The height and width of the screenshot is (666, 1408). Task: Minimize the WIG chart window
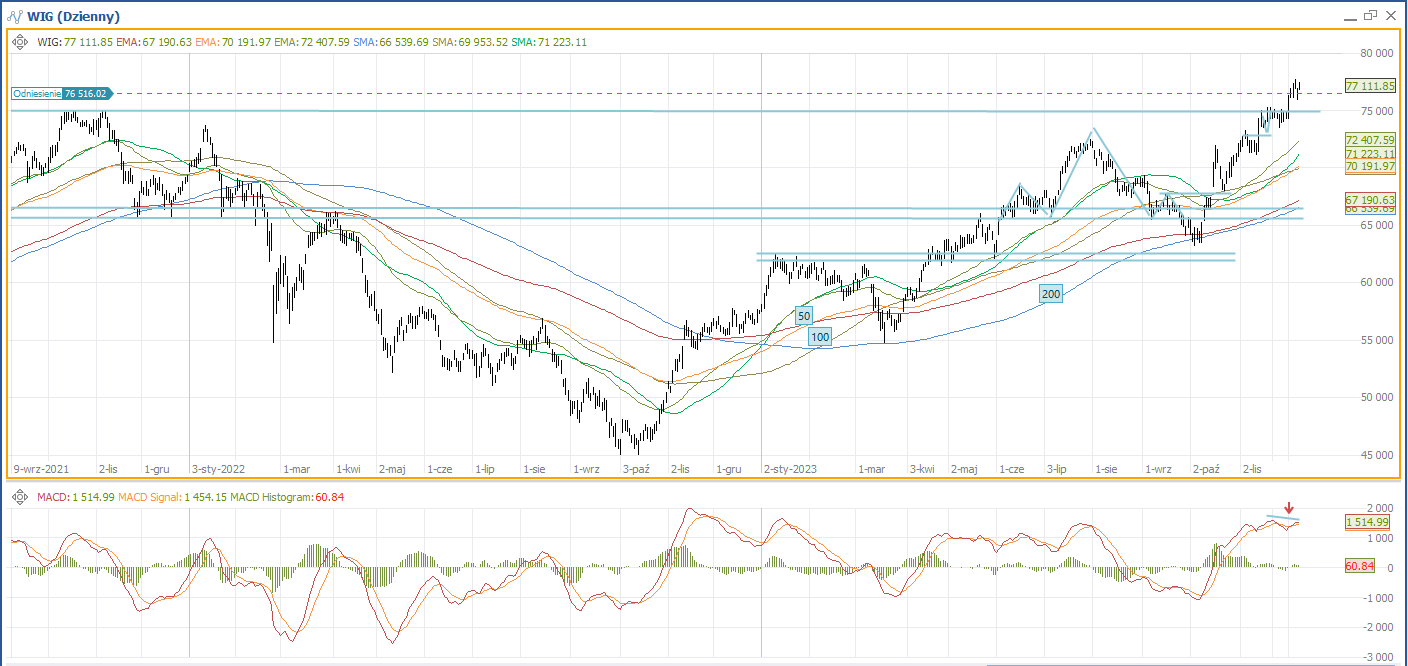tap(1347, 17)
